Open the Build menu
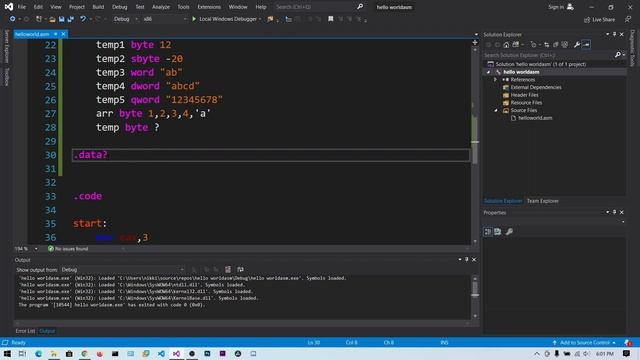 tap(98, 7)
